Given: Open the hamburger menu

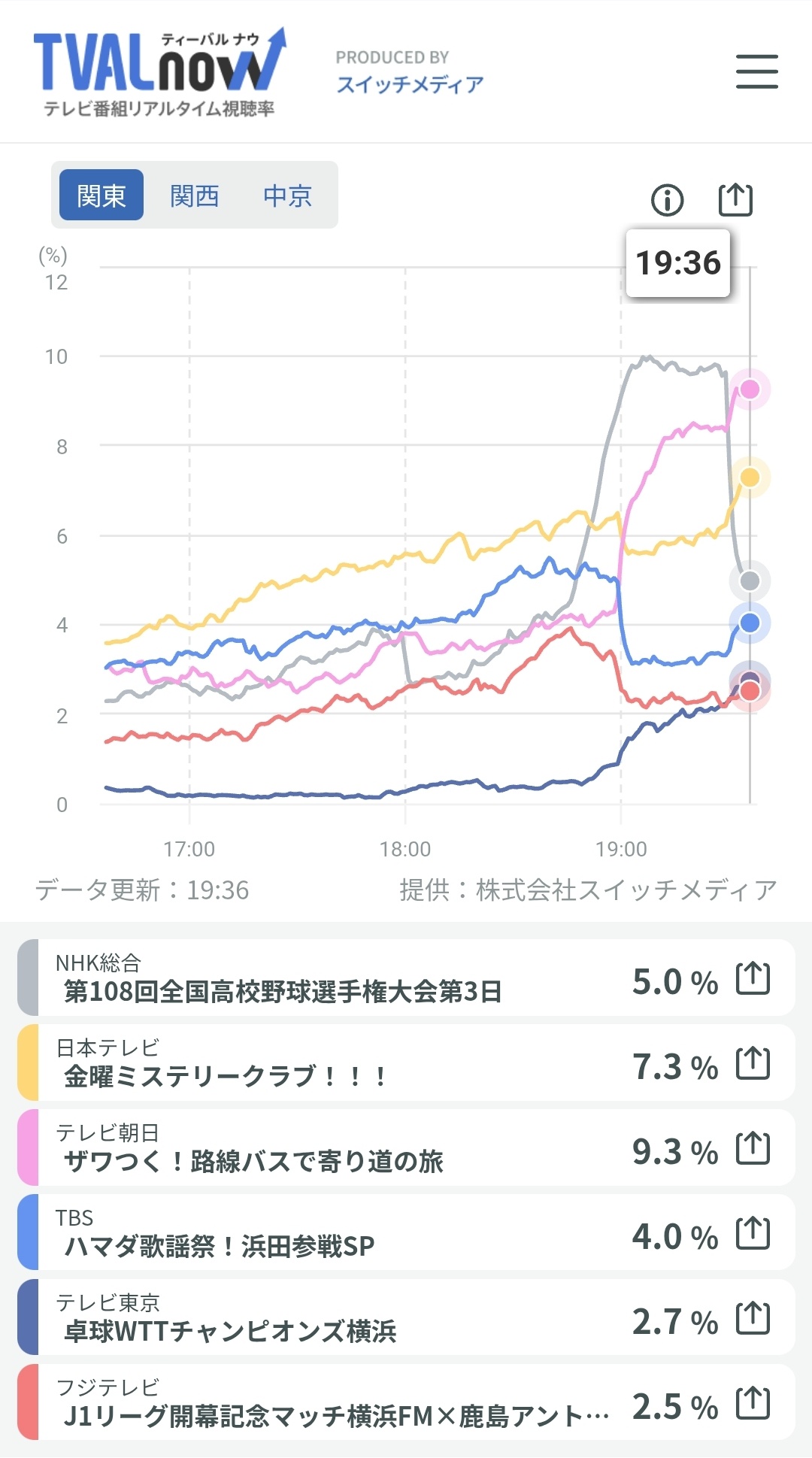Looking at the screenshot, I should point(756,71).
